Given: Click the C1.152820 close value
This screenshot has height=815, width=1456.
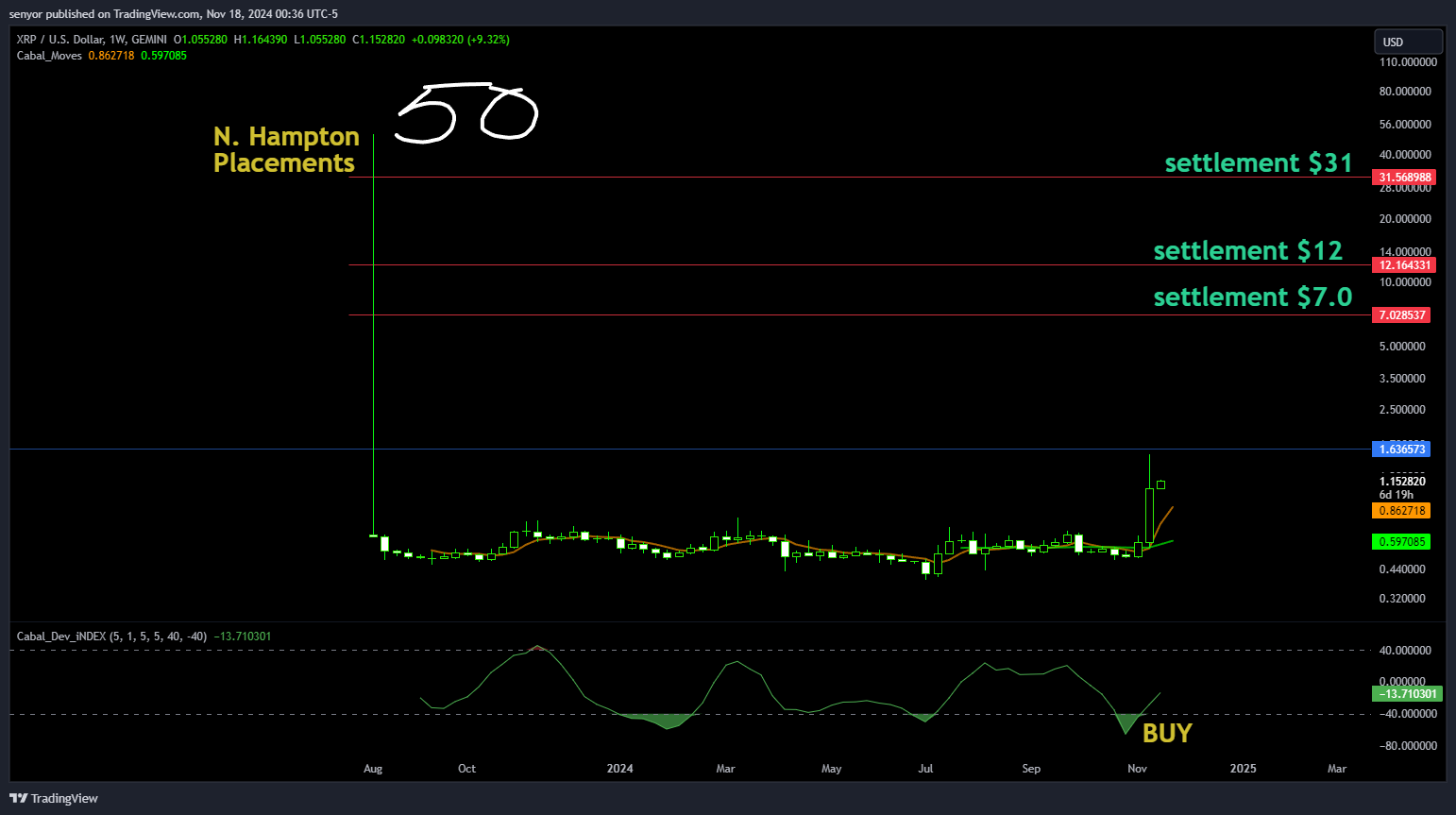Looking at the screenshot, I should 379,40.
